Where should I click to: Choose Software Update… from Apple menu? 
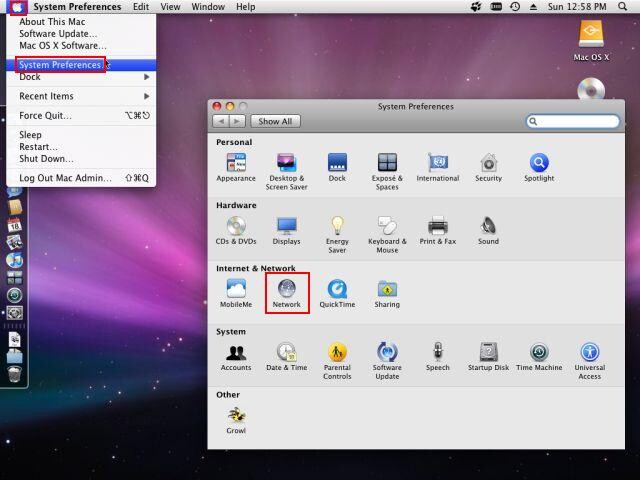(x=81, y=33)
